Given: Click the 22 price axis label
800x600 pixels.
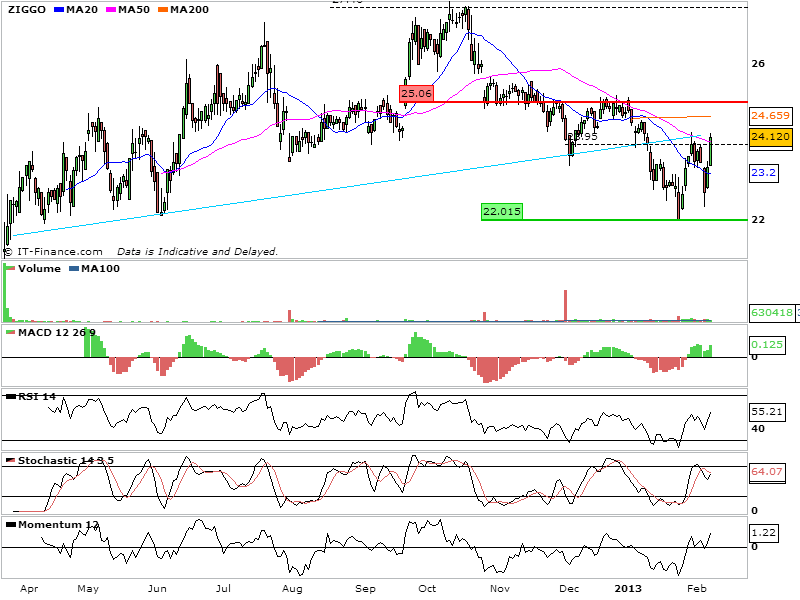Looking at the screenshot, I should point(758,220).
